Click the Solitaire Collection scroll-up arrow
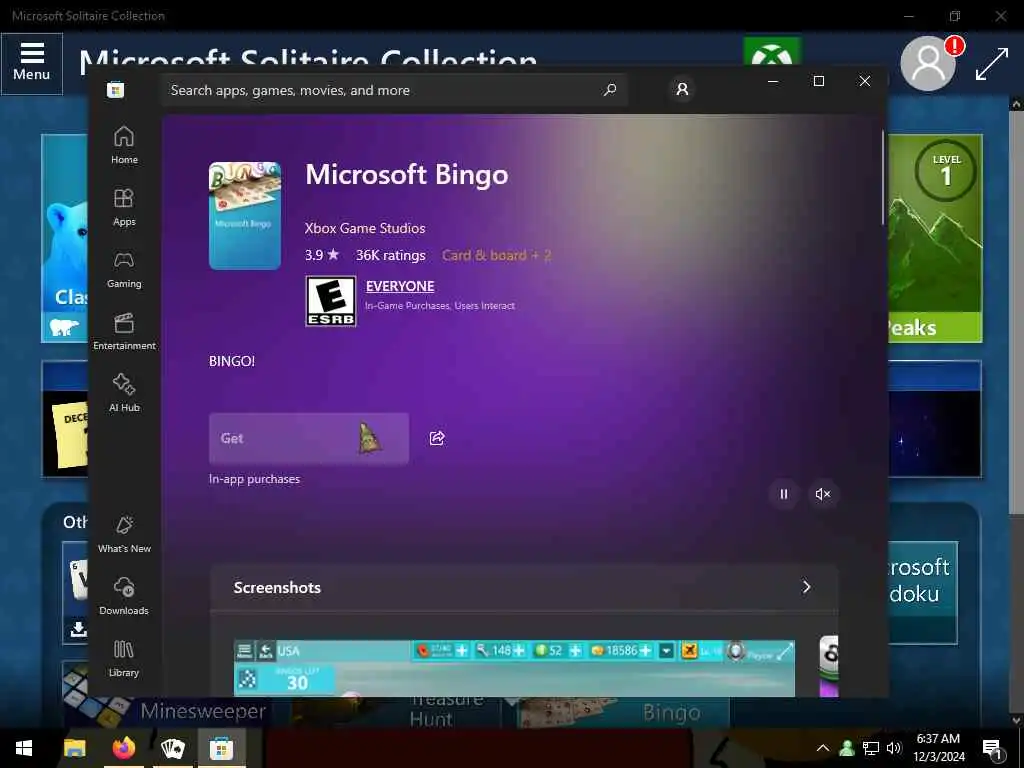The image size is (1024, 768). click(x=1016, y=104)
